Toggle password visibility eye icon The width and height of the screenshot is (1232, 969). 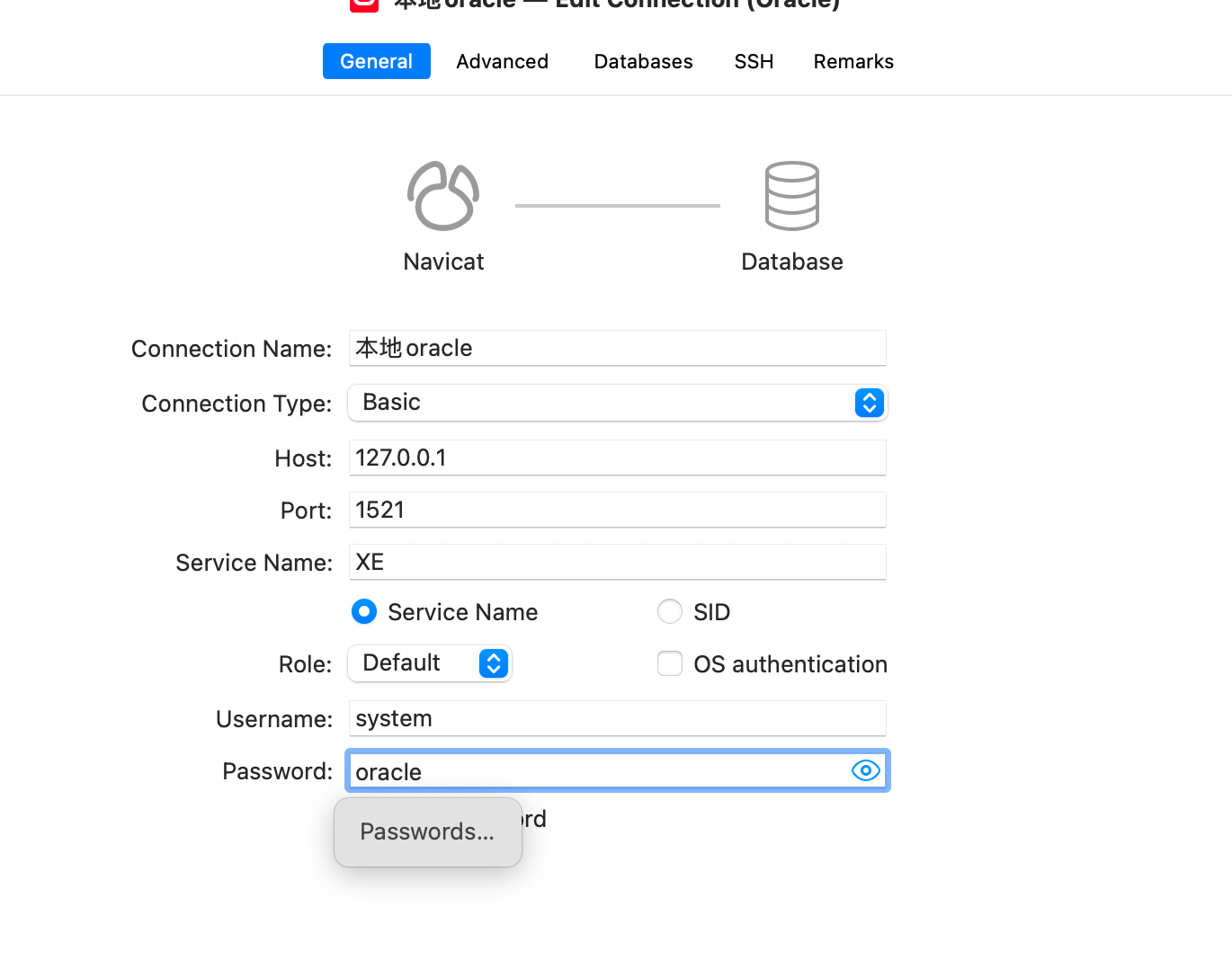coord(865,770)
